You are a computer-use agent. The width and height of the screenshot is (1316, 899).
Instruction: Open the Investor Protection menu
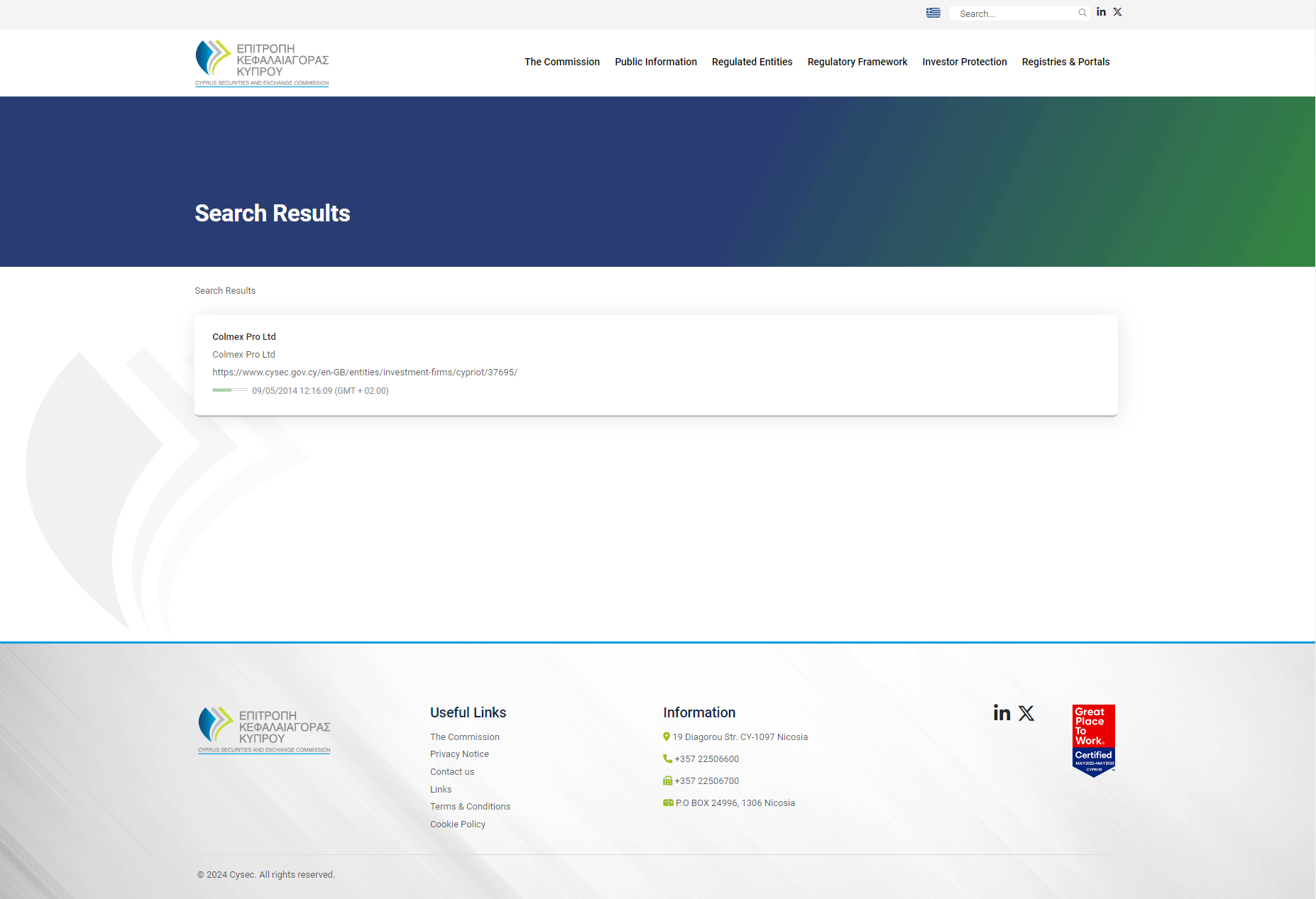coord(965,62)
